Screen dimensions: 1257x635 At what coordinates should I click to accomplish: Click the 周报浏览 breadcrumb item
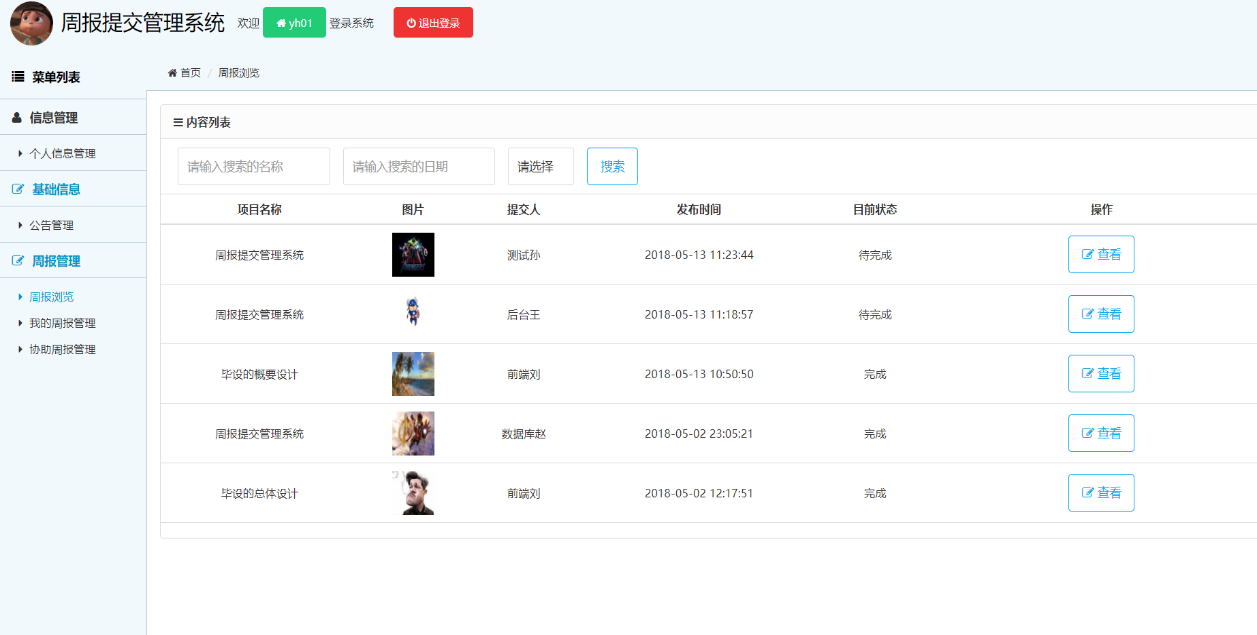click(x=239, y=73)
